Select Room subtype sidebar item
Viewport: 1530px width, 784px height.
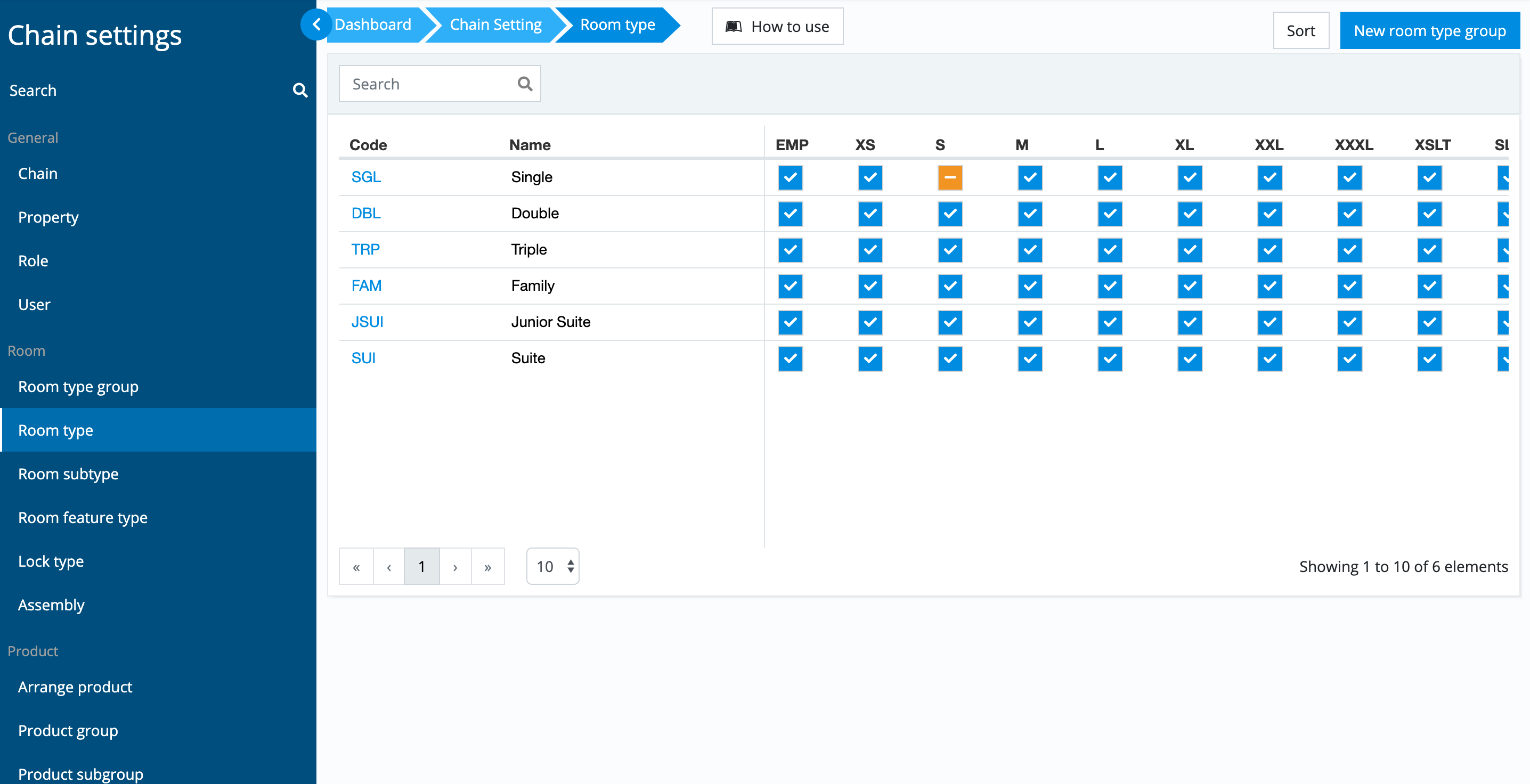click(x=68, y=474)
